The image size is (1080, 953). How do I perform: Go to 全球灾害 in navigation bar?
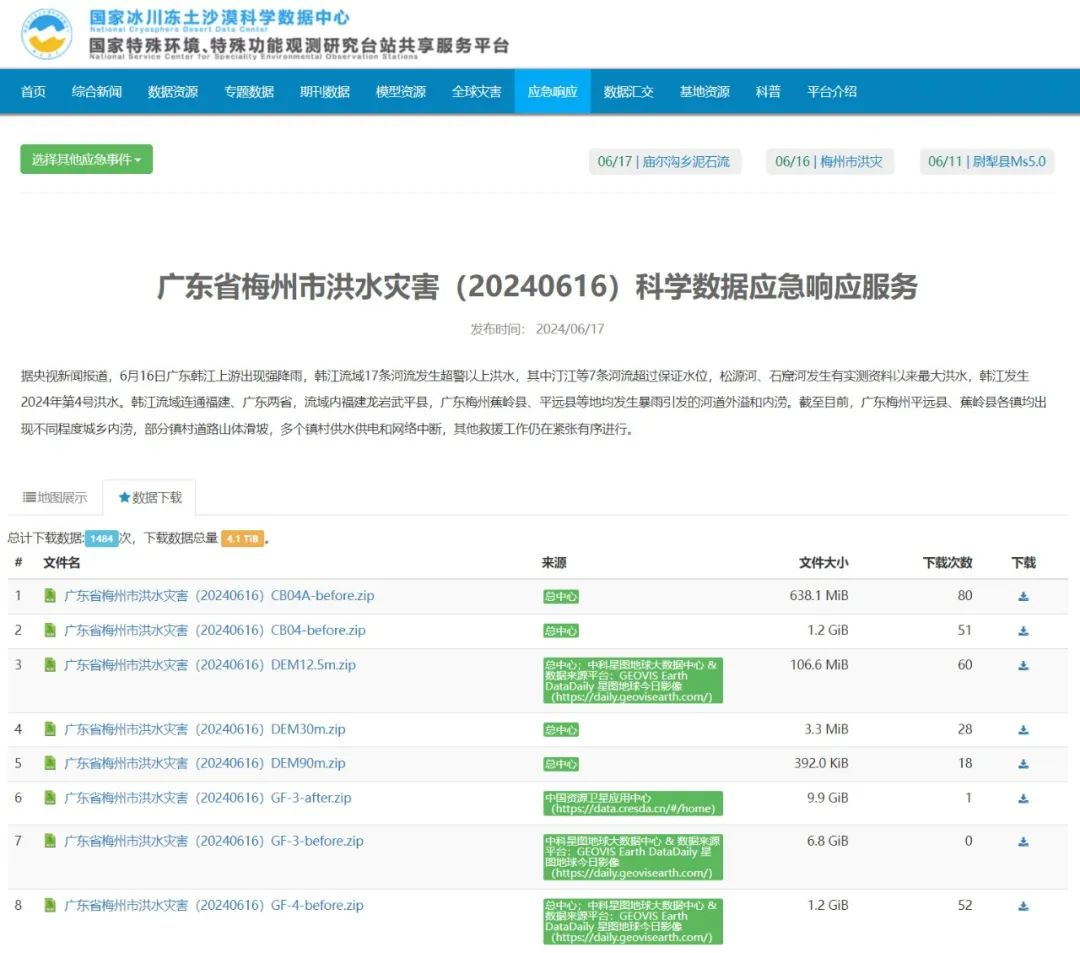[x=476, y=92]
